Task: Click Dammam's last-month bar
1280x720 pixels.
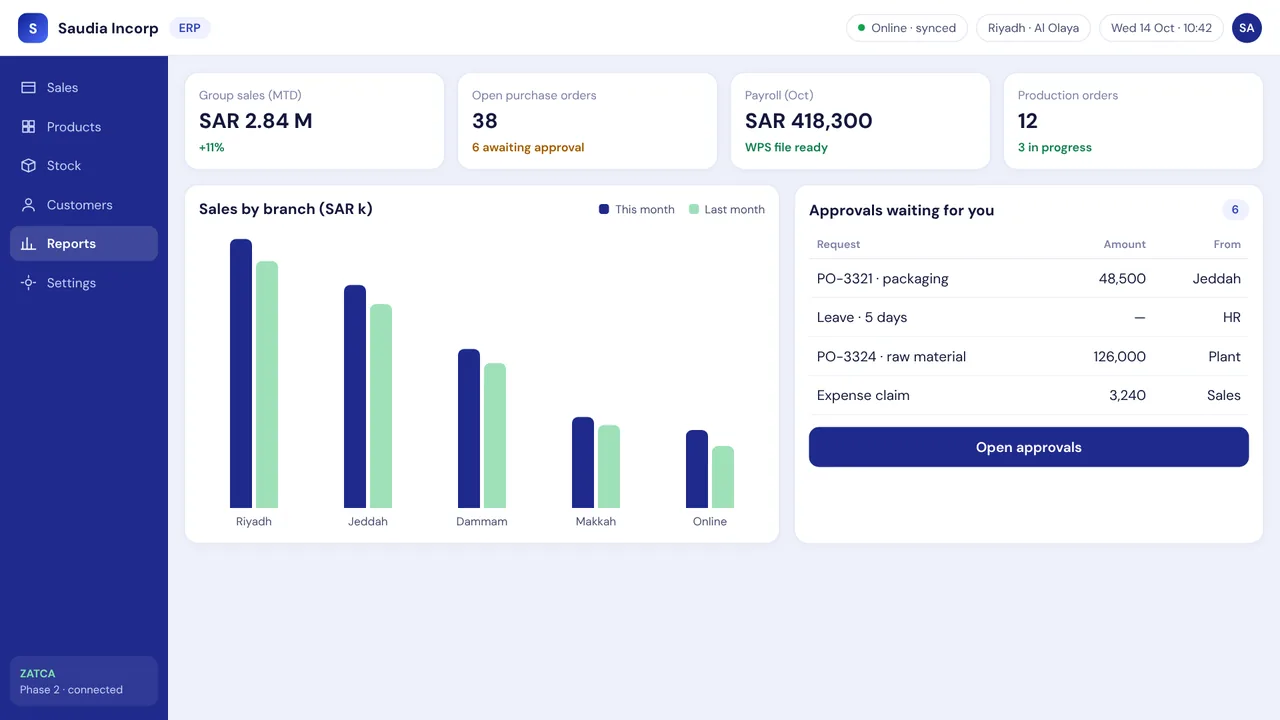Action: tap(495, 436)
